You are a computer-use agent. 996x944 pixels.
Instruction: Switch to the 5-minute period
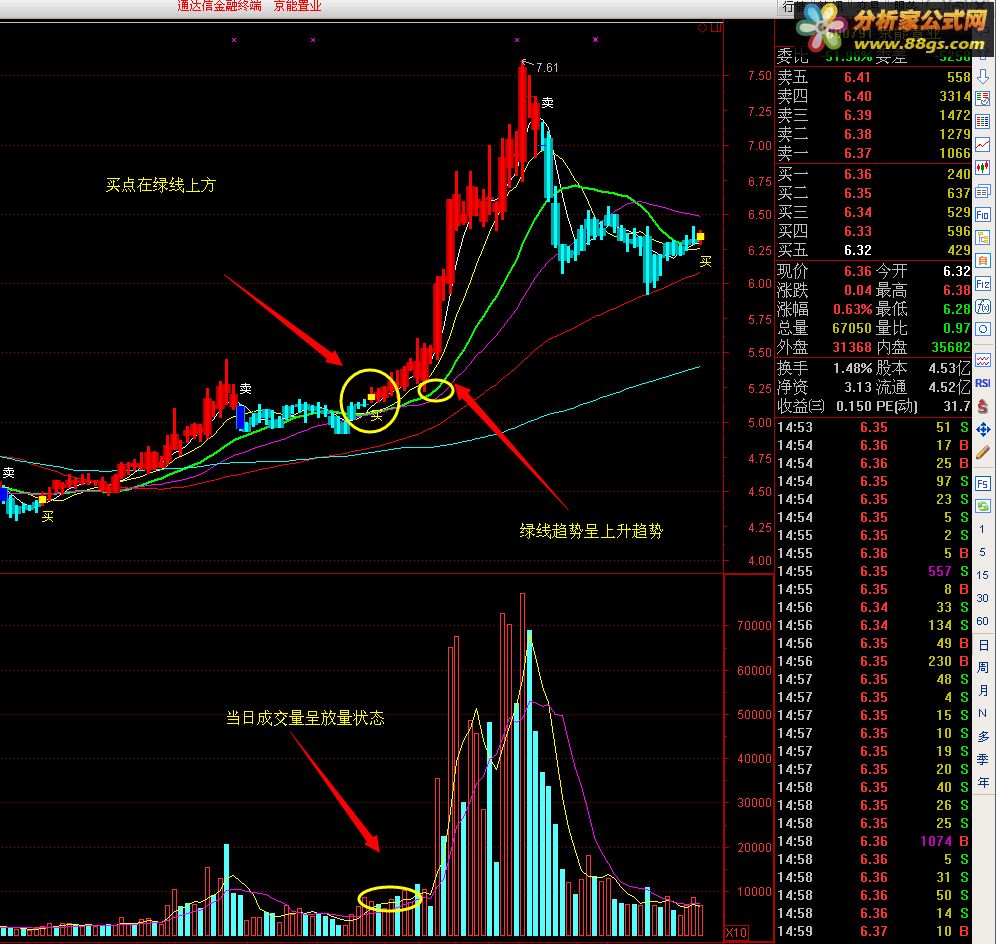click(982, 552)
